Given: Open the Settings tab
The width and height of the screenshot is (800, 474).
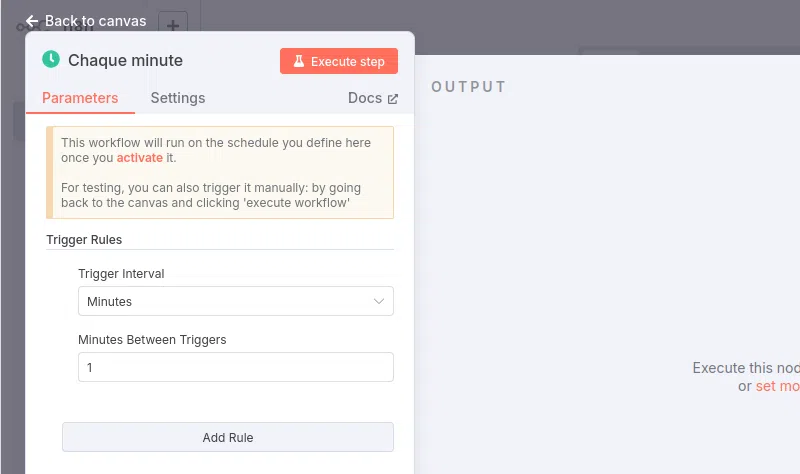Looking at the screenshot, I should coord(178,98).
